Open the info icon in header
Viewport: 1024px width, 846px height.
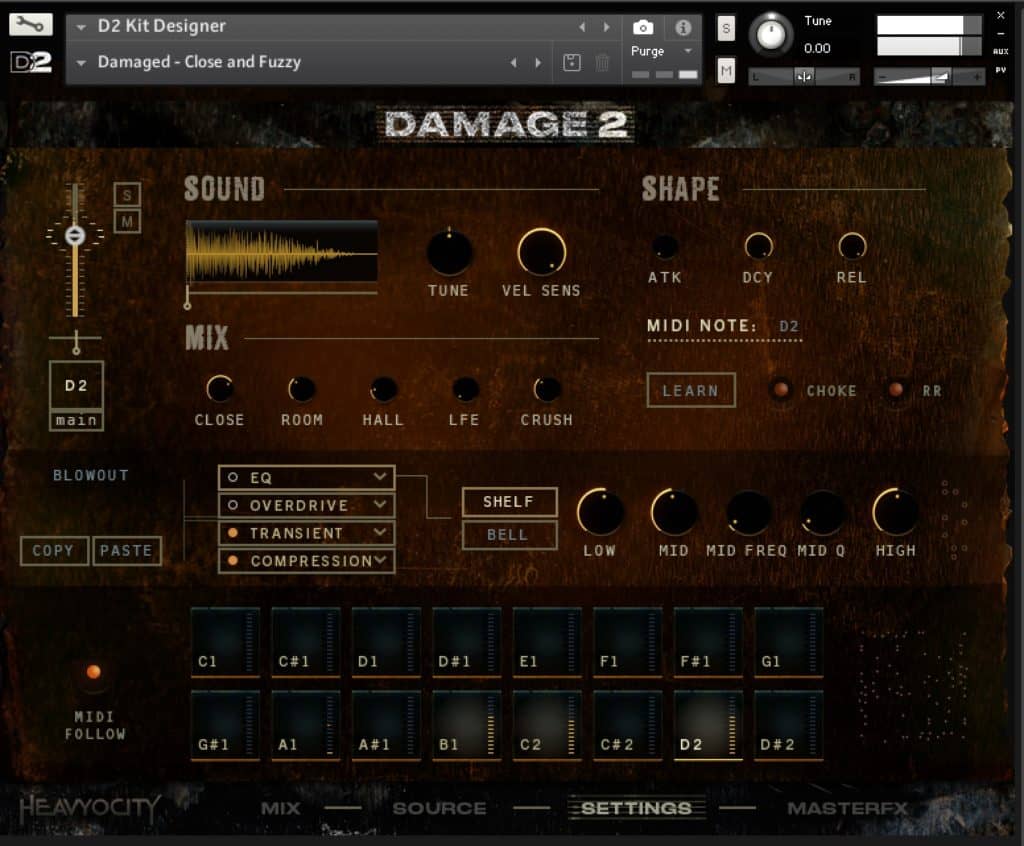pos(683,27)
